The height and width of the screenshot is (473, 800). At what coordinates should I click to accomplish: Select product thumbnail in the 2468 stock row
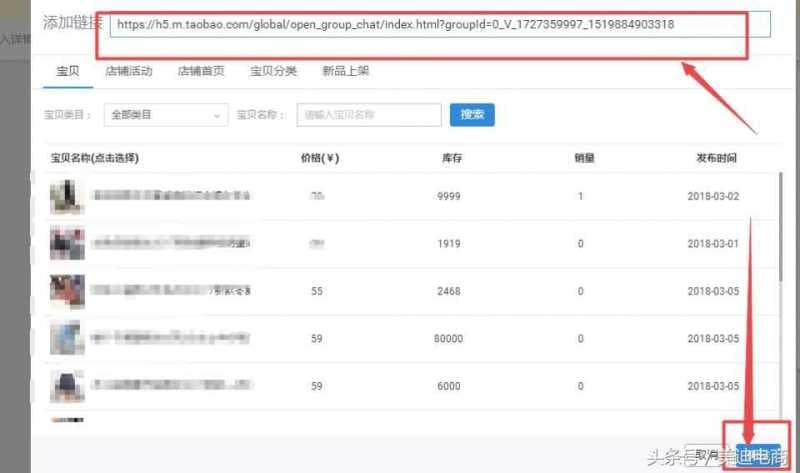coord(67,291)
